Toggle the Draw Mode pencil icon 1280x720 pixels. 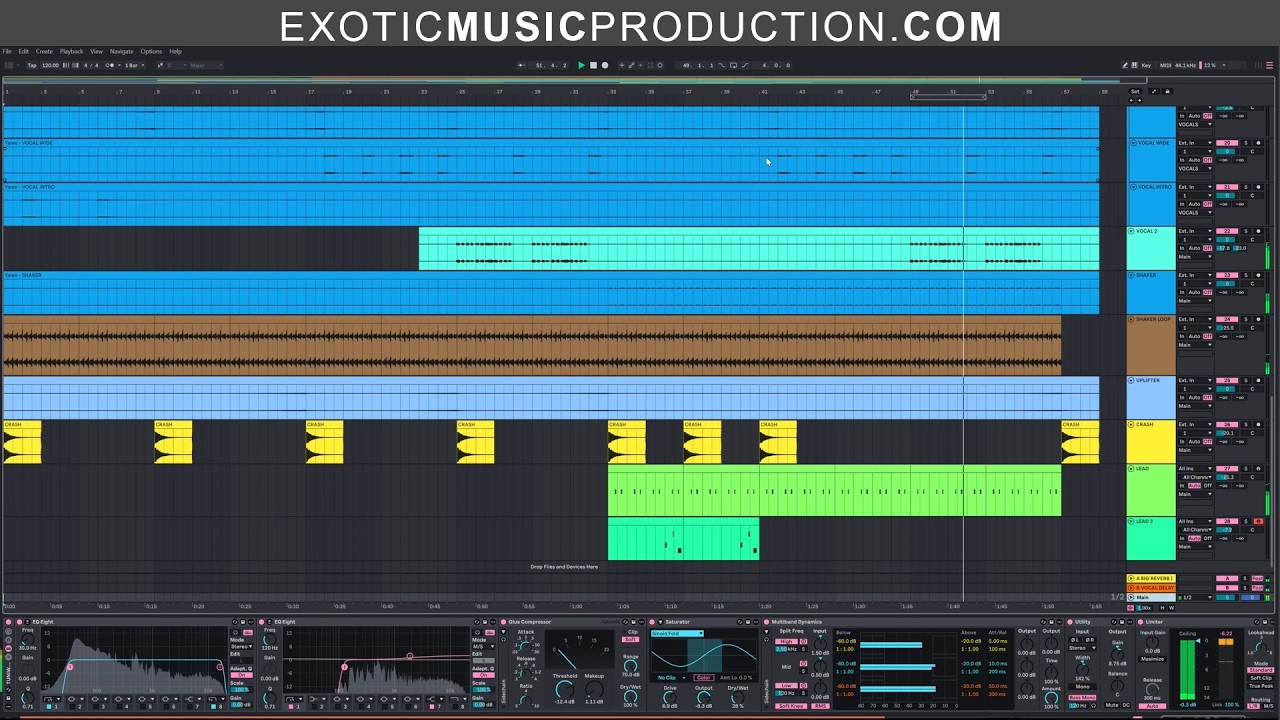[x=1125, y=65]
